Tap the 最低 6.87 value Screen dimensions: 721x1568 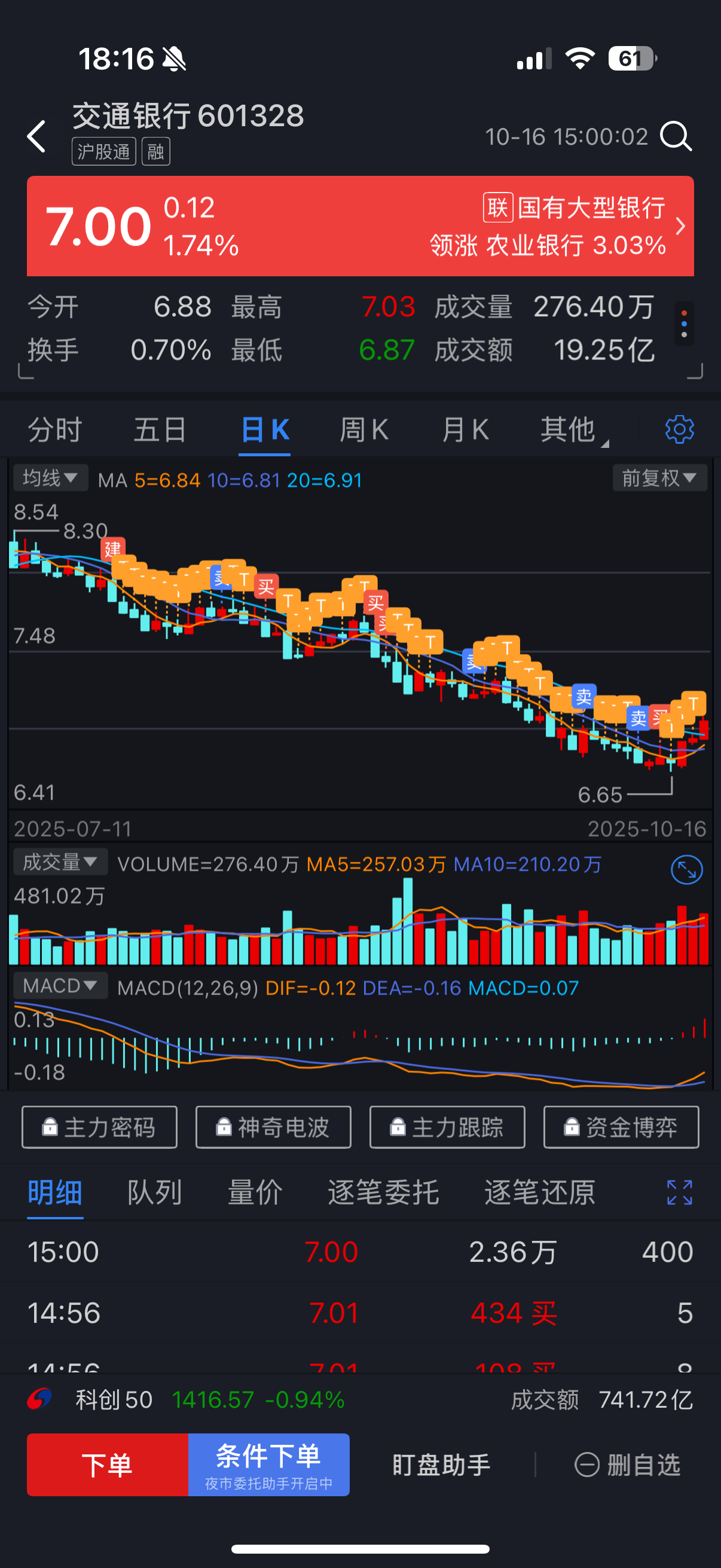(387, 350)
